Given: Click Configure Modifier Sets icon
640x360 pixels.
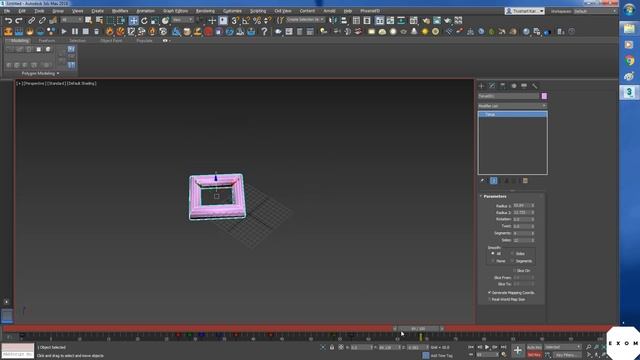Looking at the screenshot, I should 525,180.
